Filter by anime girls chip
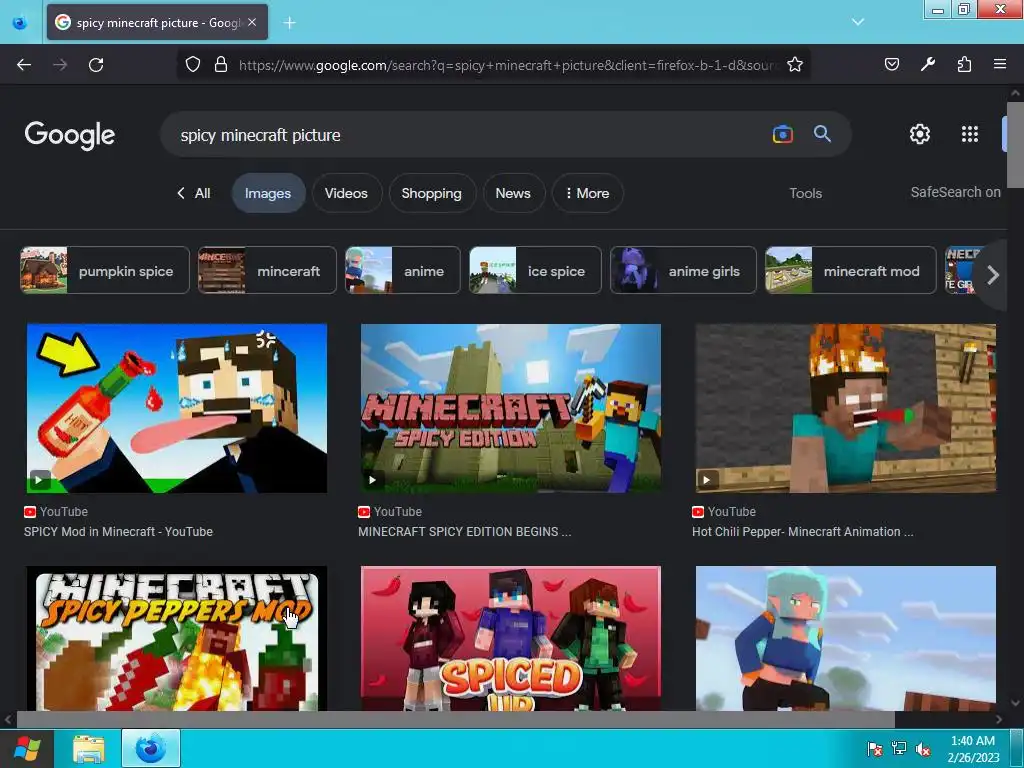 [x=683, y=270]
